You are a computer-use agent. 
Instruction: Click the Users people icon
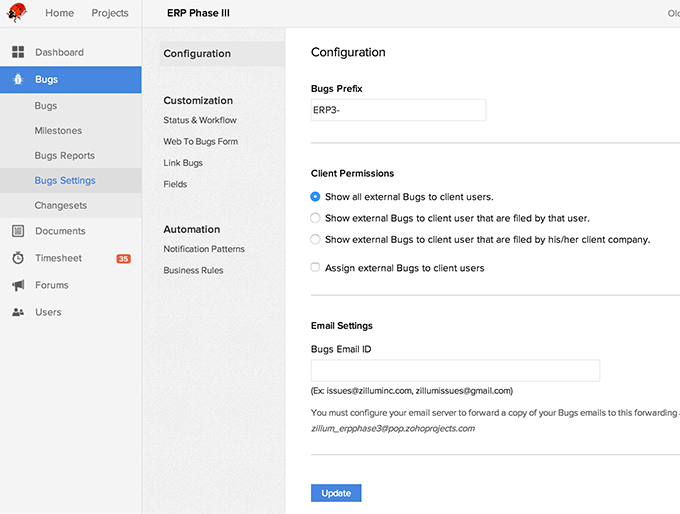(x=18, y=312)
